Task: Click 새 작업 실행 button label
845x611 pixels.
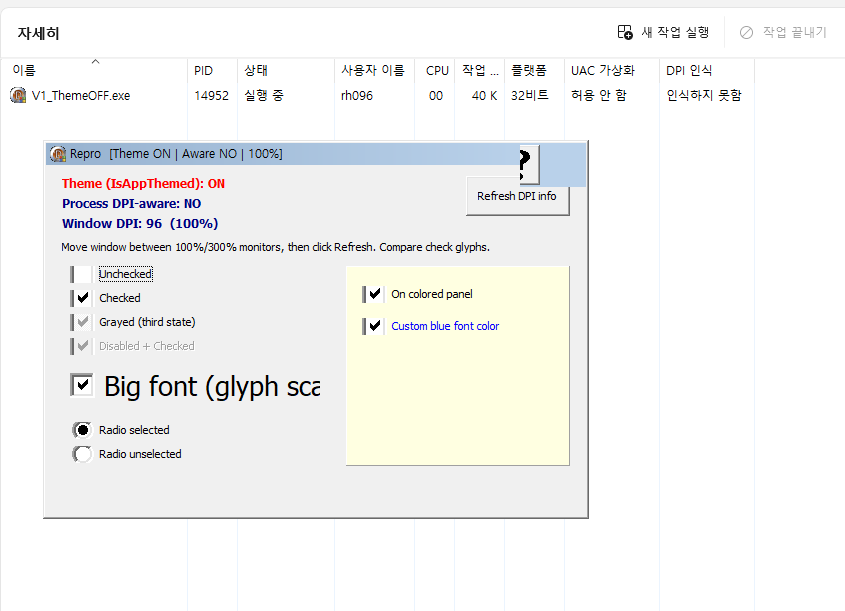Action: [675, 33]
